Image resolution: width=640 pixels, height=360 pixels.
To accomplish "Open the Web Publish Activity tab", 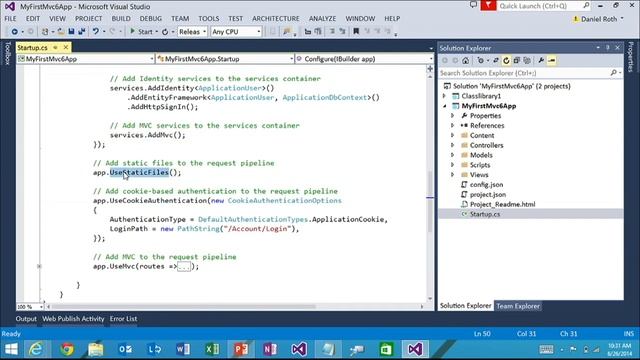I will tap(73, 319).
